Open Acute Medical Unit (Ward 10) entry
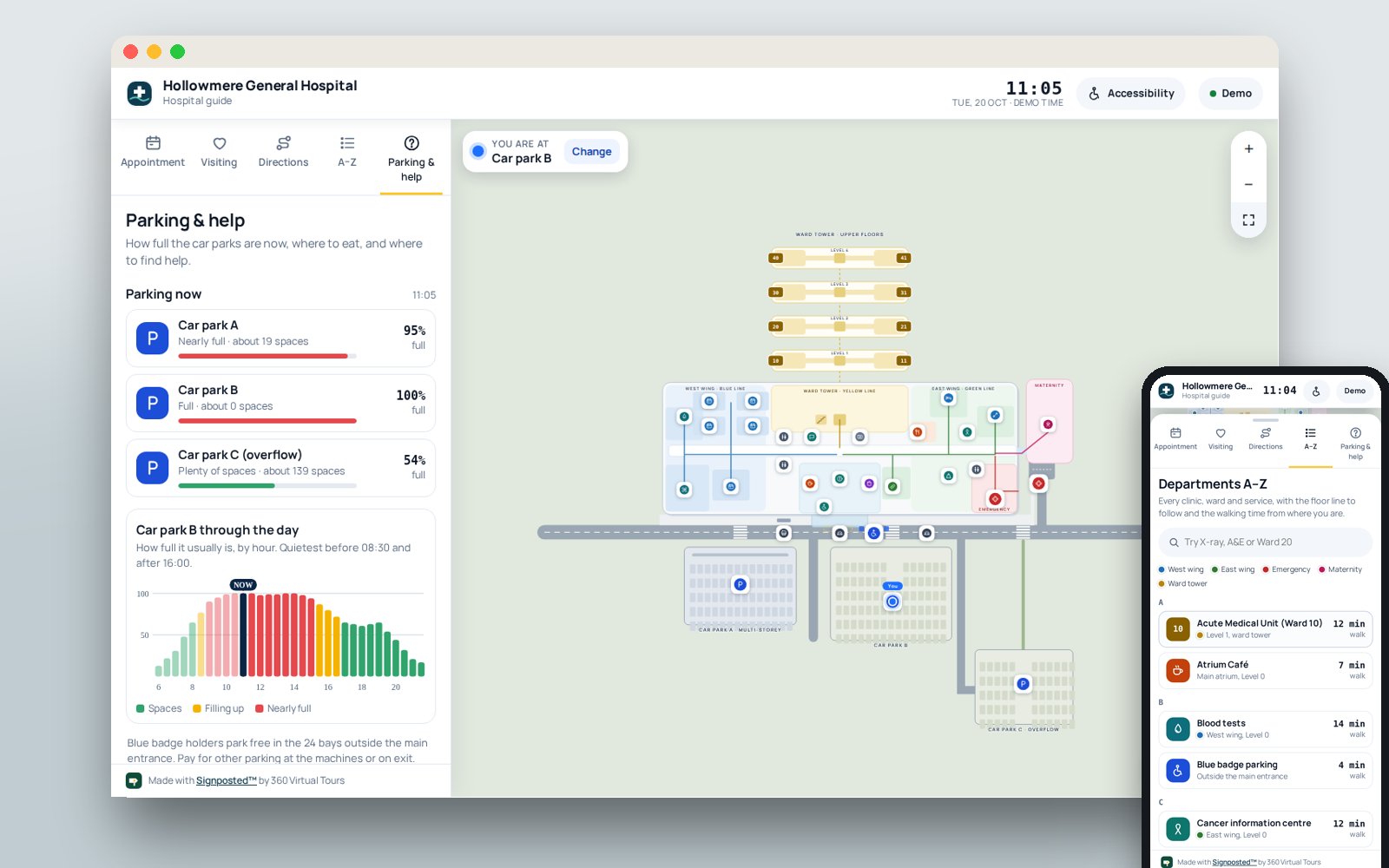This screenshot has height=868, width=1389. (1265, 628)
